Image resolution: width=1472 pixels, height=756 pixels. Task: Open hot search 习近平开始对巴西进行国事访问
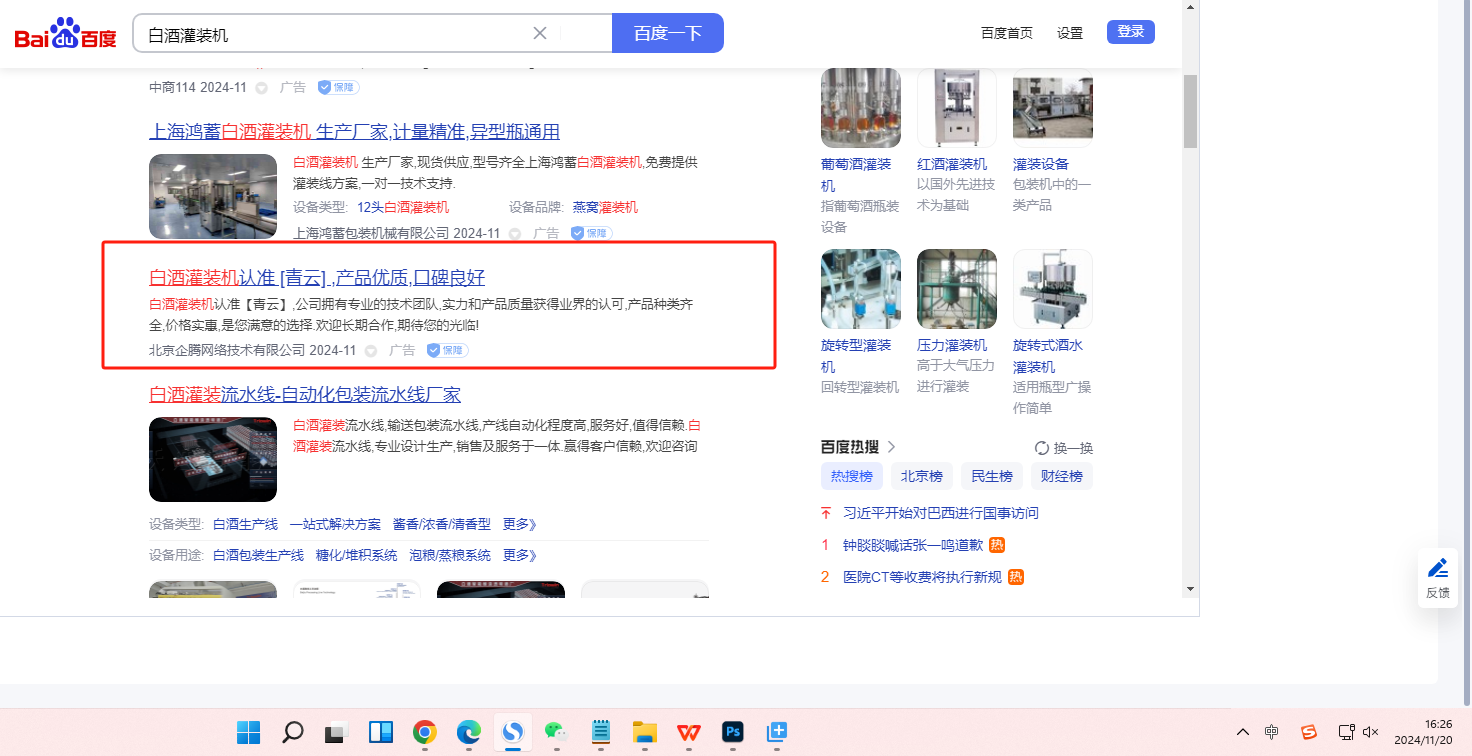tap(941, 513)
